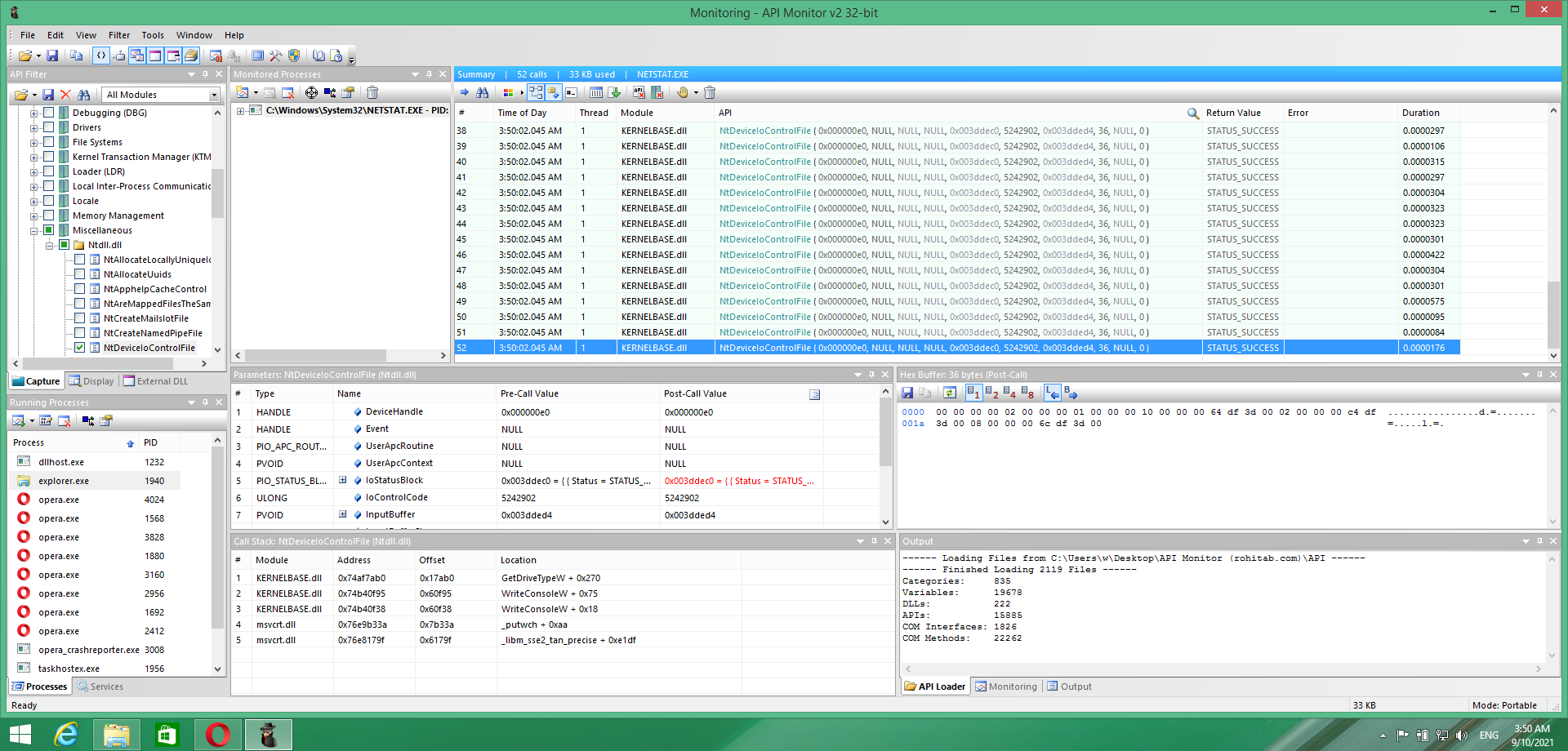
Task: Click the green arrow auto-scroll icon
Action: click(615, 92)
